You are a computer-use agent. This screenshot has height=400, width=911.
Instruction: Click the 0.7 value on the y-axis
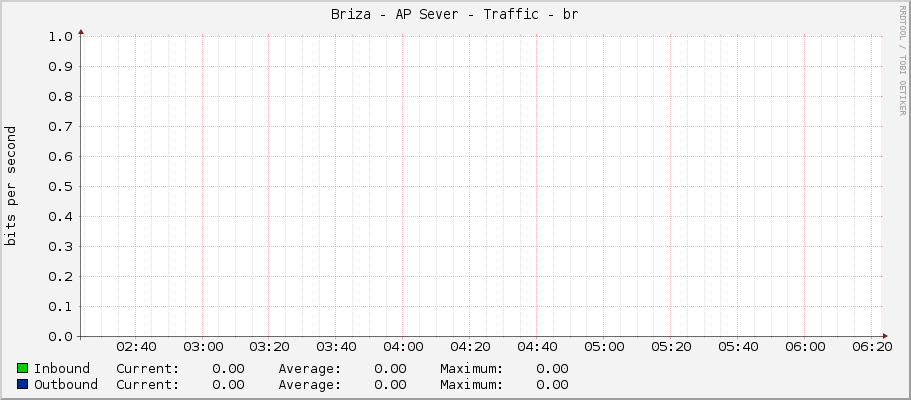(60, 127)
